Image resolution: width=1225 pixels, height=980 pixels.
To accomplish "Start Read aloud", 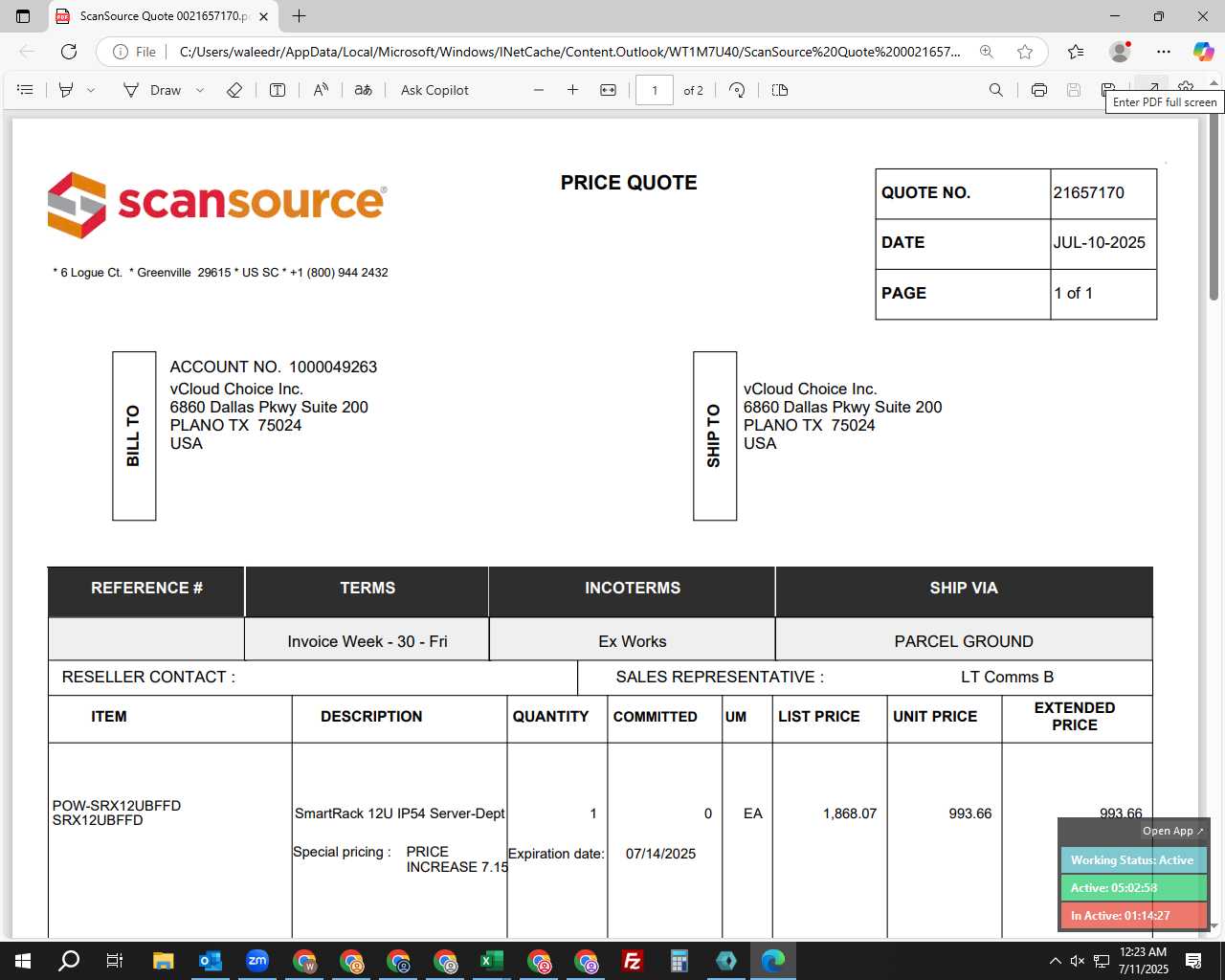I will click(x=321, y=90).
